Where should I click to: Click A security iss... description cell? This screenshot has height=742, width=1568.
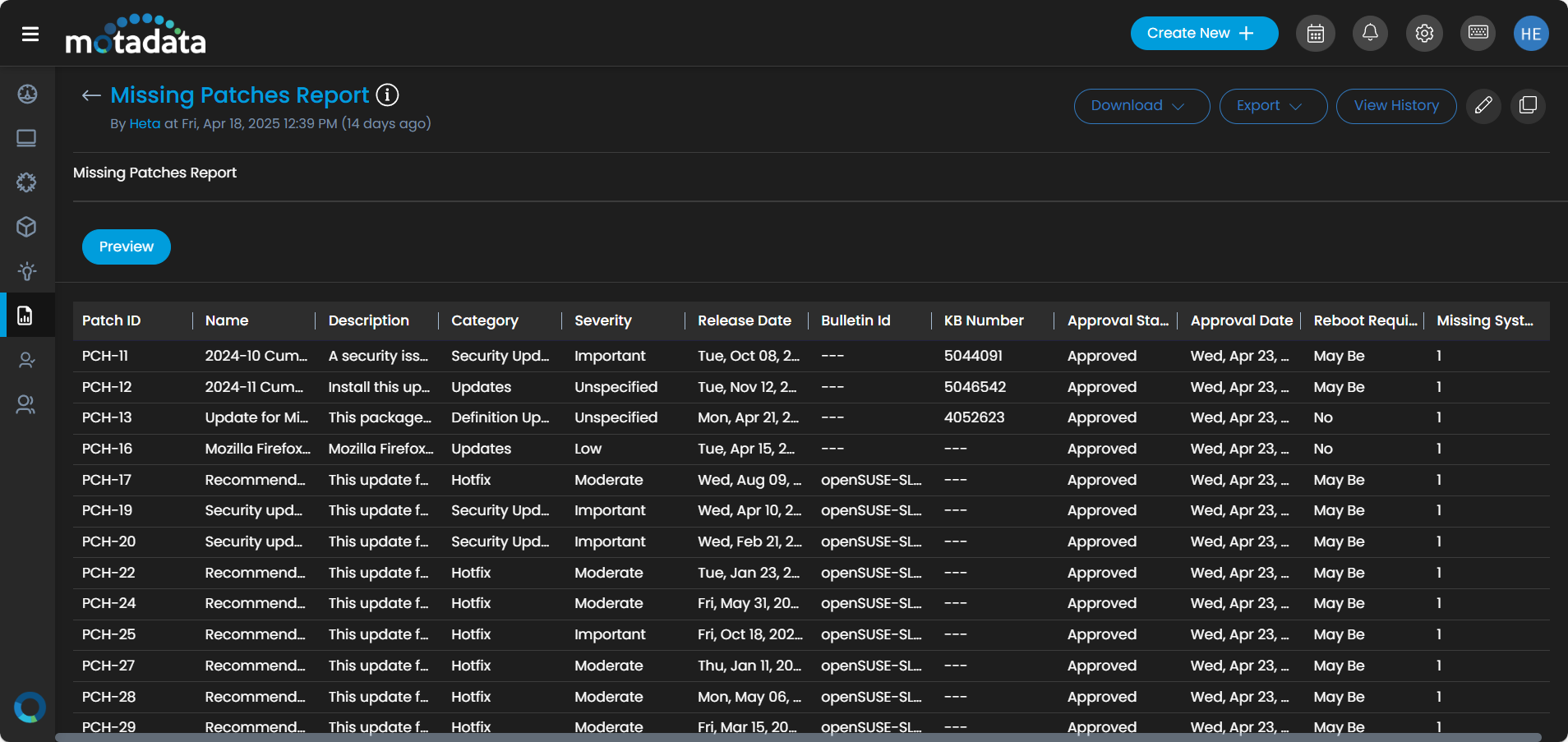coord(378,356)
